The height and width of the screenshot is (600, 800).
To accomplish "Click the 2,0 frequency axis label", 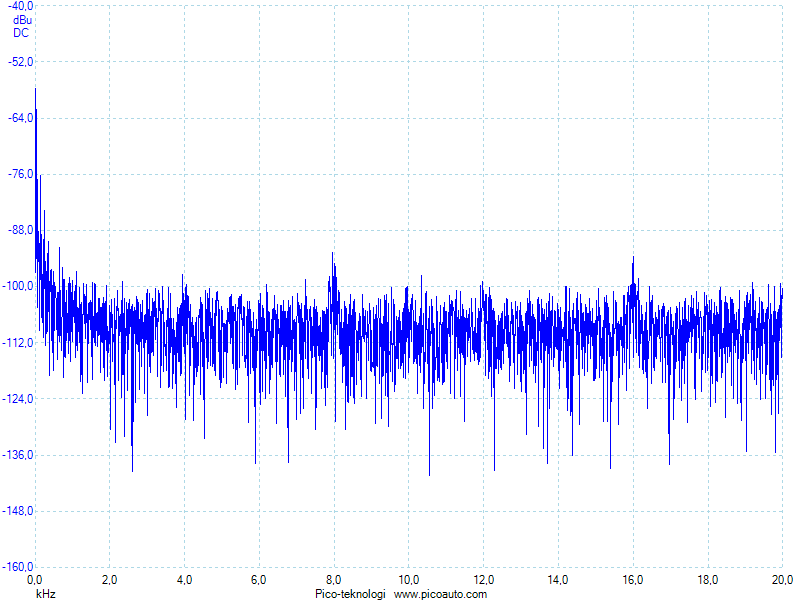I will click(x=109, y=580).
